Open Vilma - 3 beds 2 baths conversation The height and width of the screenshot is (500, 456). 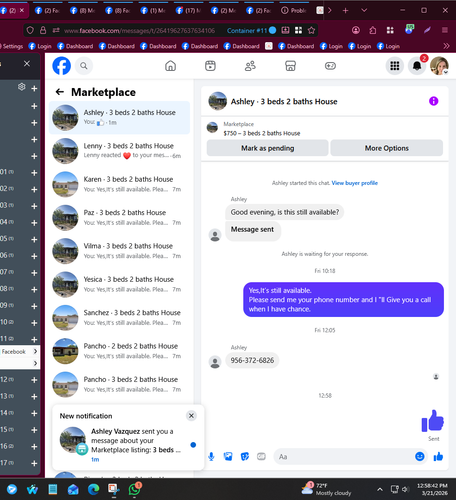coord(119,251)
